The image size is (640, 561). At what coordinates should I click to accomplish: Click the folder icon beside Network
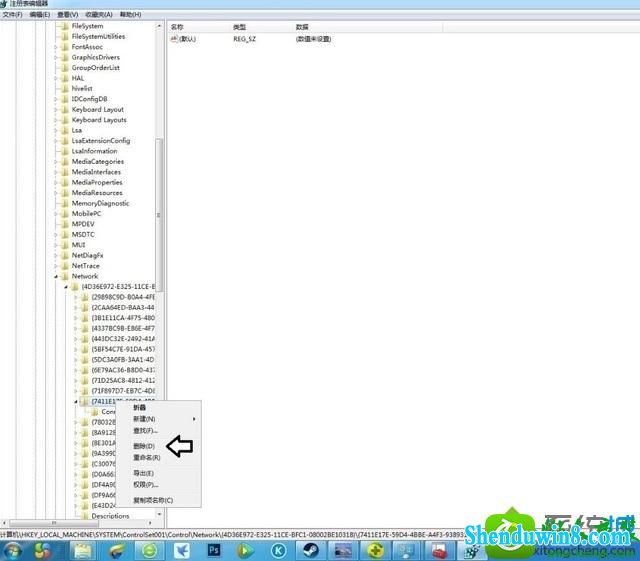(64, 276)
